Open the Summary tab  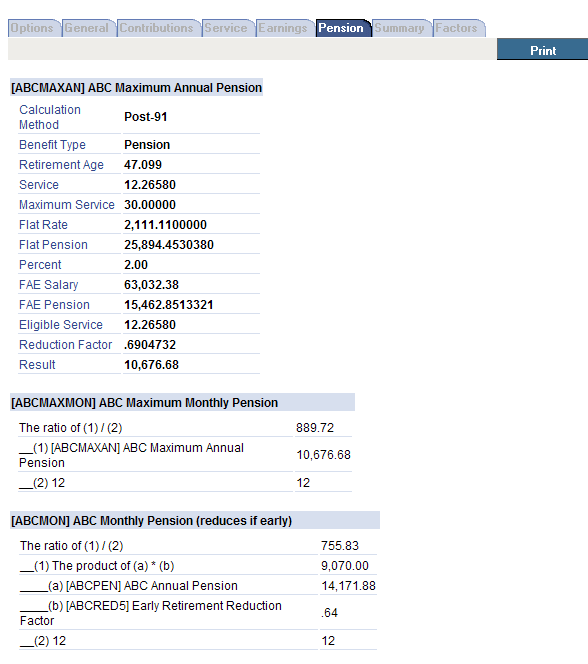[402, 28]
